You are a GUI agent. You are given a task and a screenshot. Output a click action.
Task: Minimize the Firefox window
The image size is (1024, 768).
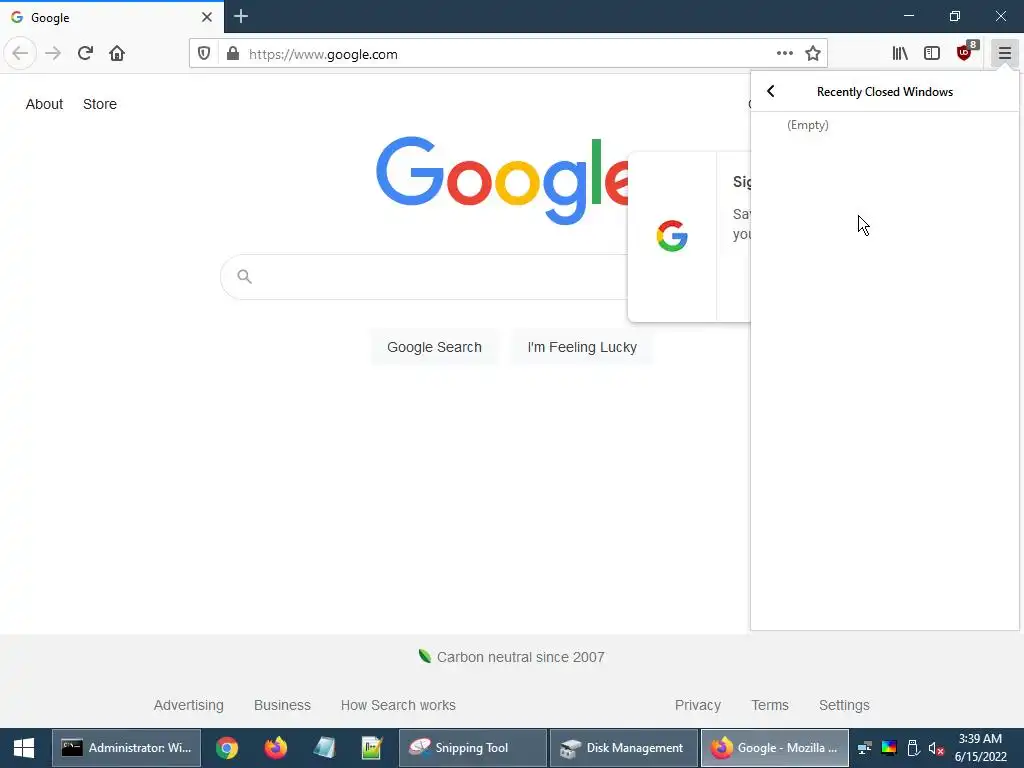click(909, 16)
